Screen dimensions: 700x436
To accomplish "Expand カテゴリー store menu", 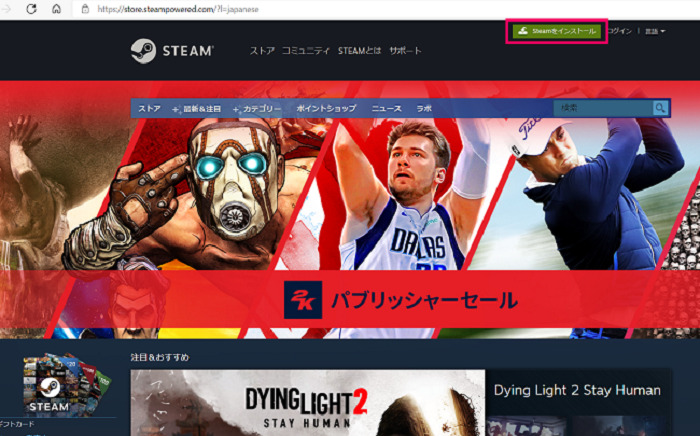I will (x=257, y=108).
